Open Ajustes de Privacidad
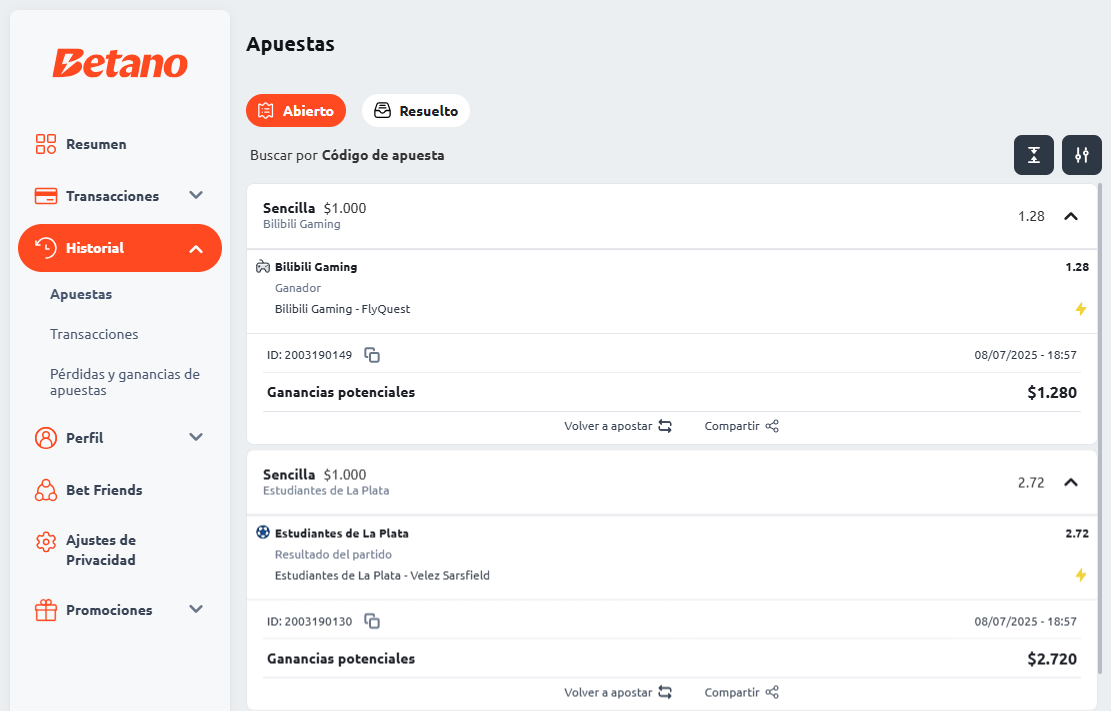Screen dimensions: 1111x711 (101, 550)
